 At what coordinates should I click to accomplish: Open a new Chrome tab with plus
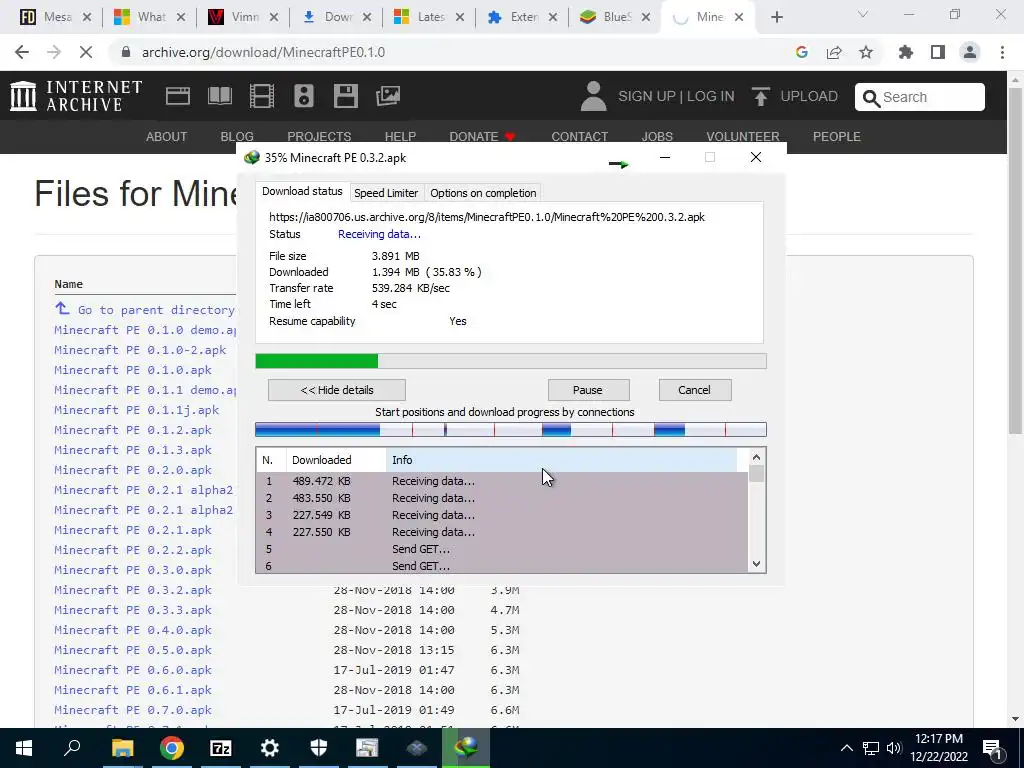[776, 17]
